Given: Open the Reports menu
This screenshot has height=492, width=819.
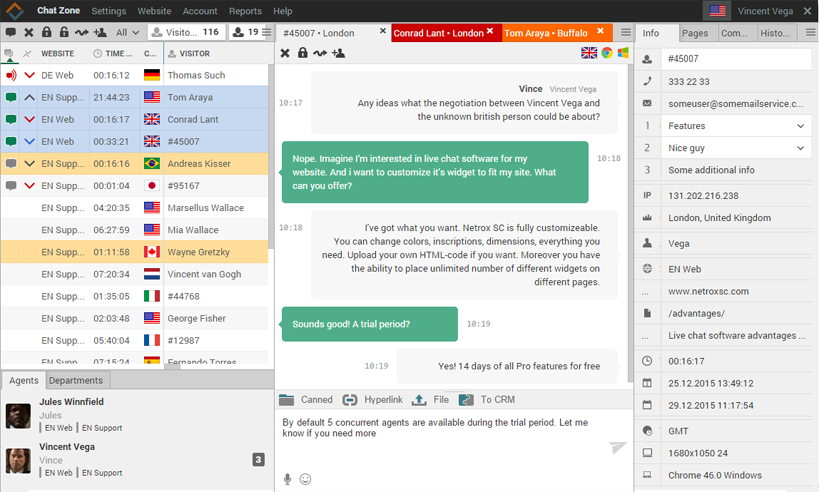Looking at the screenshot, I should 245,11.
